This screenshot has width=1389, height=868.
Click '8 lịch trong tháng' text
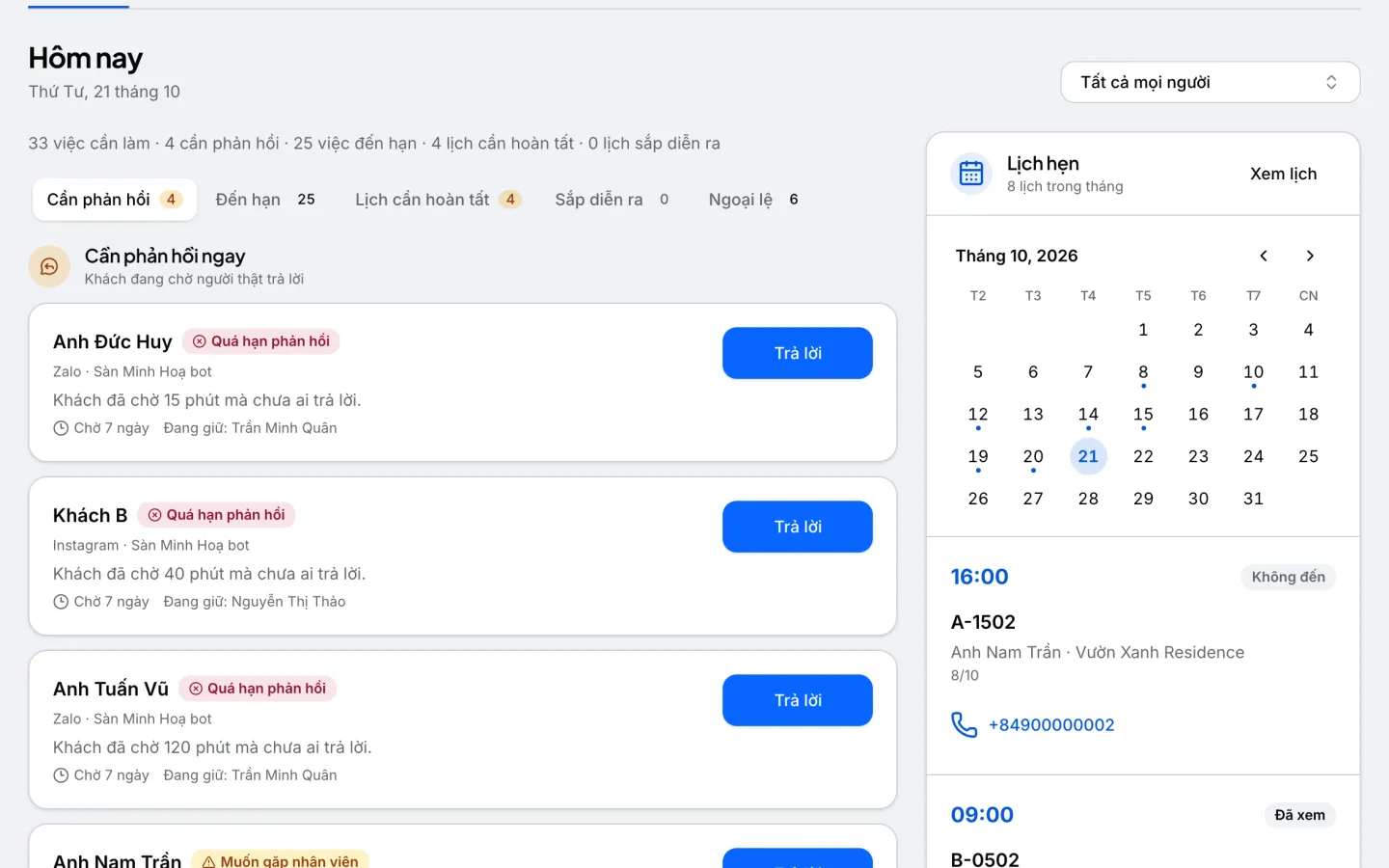tap(1065, 186)
